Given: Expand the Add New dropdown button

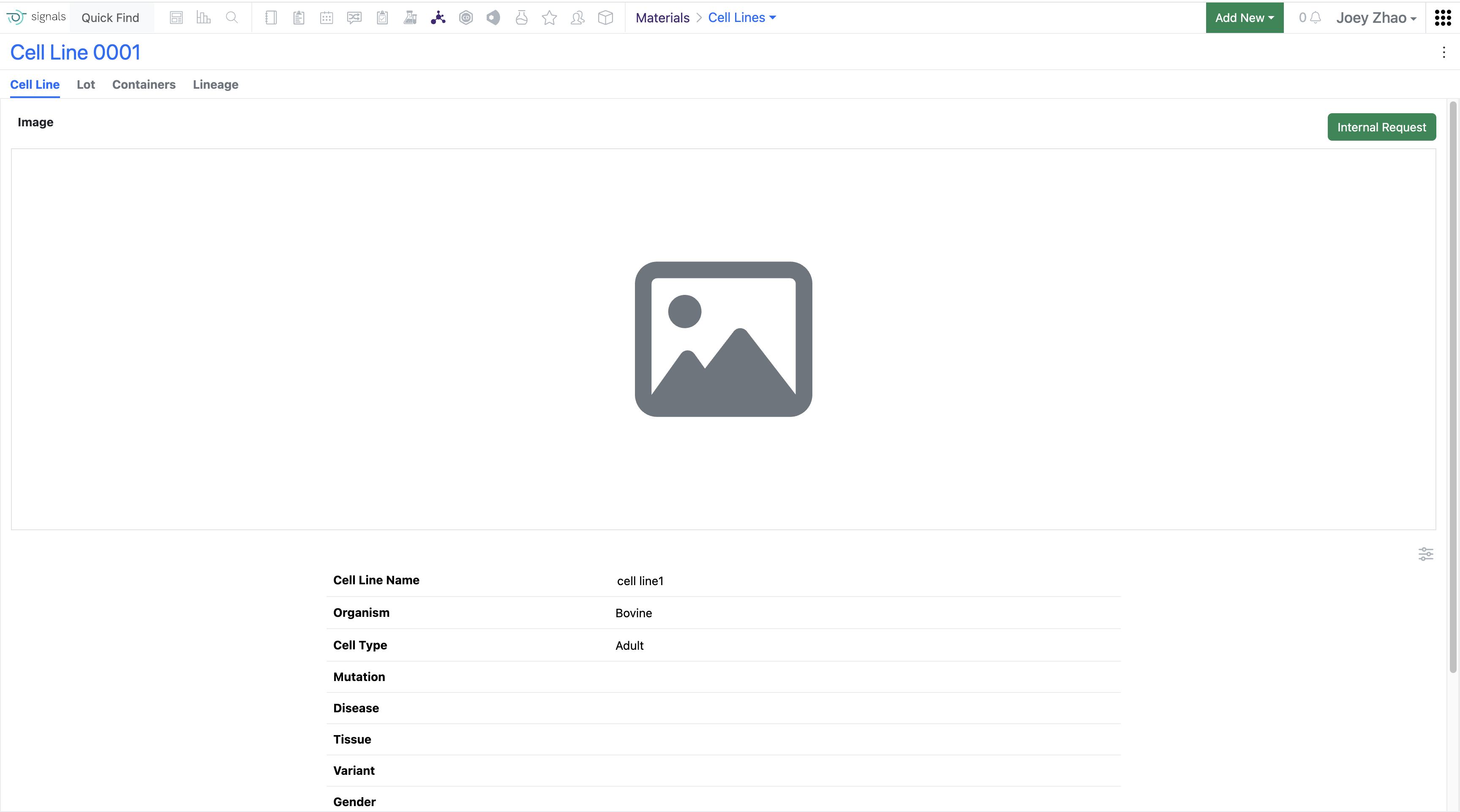Looking at the screenshot, I should point(1245,18).
